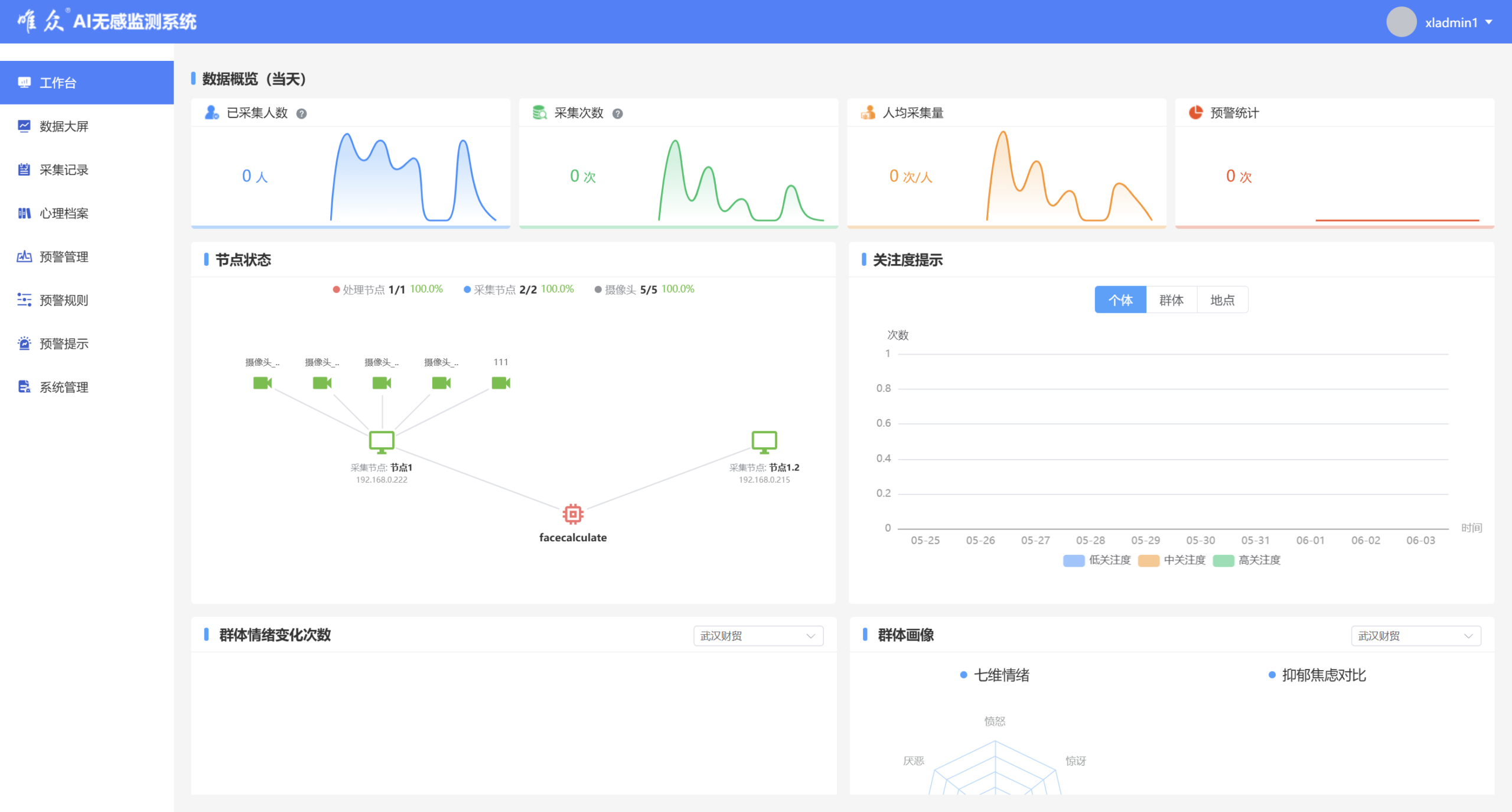Click the 心理档案 books icon
The image size is (1512, 812).
[24, 213]
